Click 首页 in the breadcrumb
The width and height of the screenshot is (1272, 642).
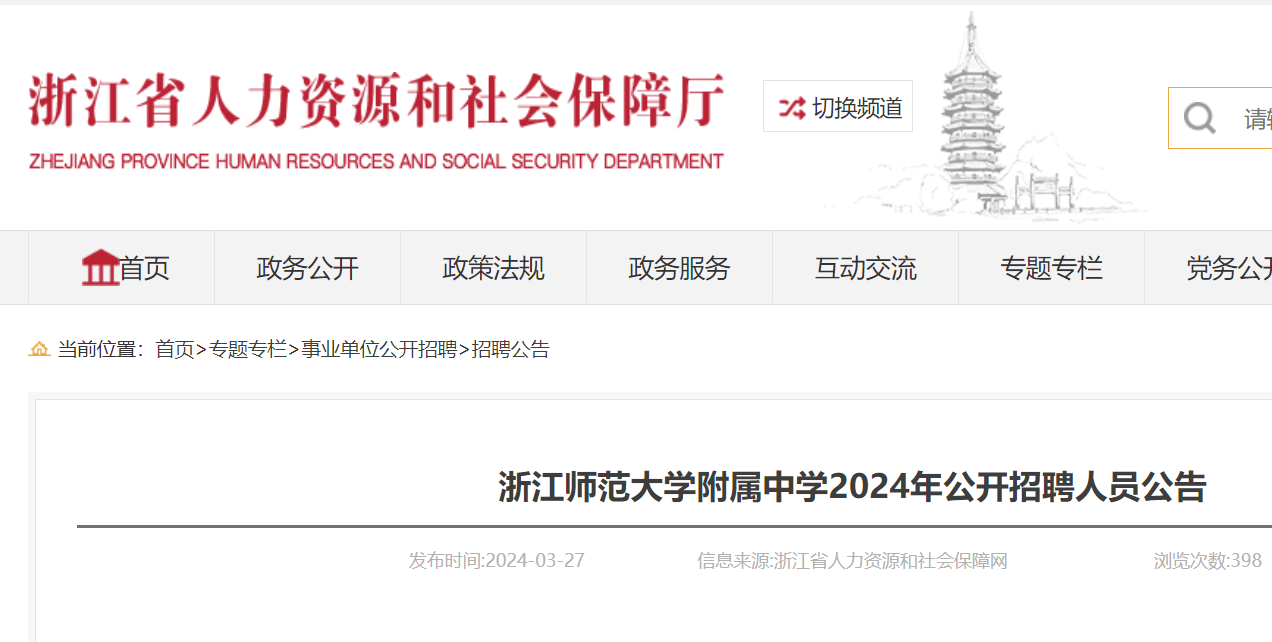click(175, 349)
